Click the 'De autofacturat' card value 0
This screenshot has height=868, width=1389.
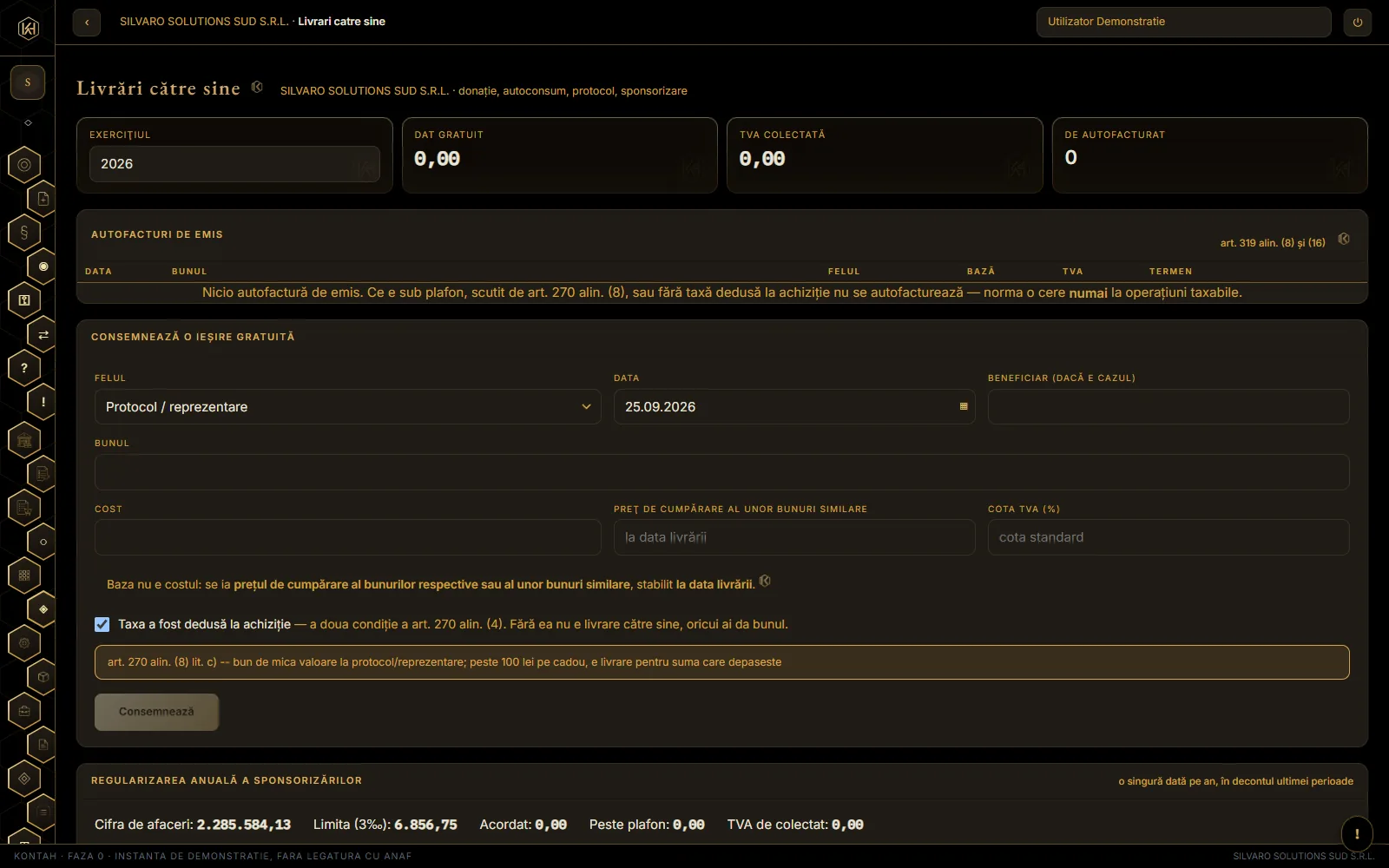click(x=1070, y=157)
